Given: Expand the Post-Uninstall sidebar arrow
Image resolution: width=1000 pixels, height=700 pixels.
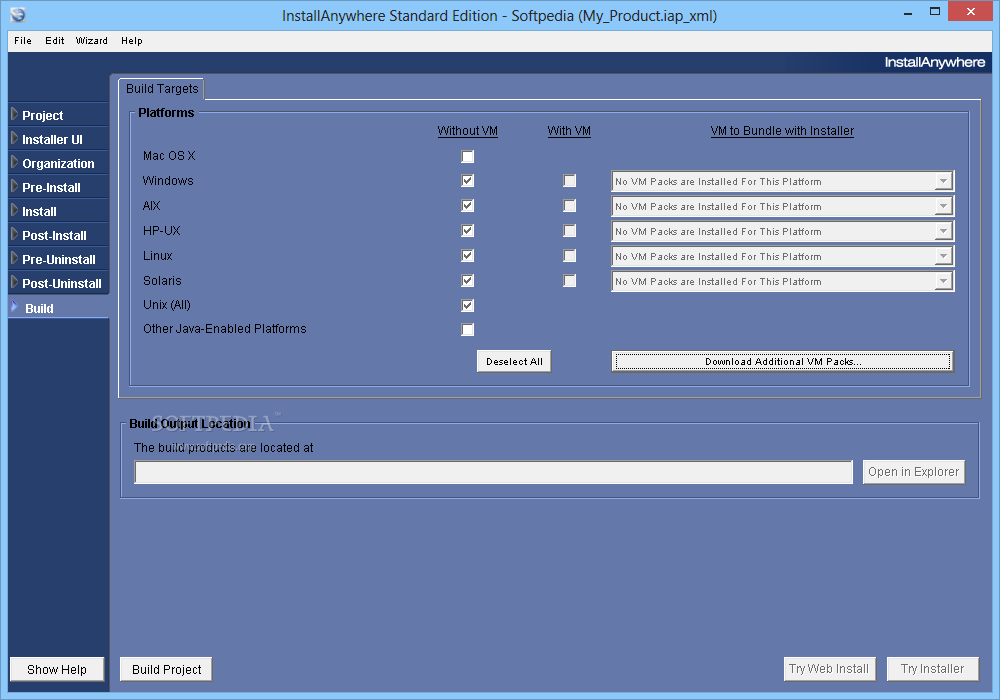Looking at the screenshot, I should pyautogui.click(x=15, y=282).
